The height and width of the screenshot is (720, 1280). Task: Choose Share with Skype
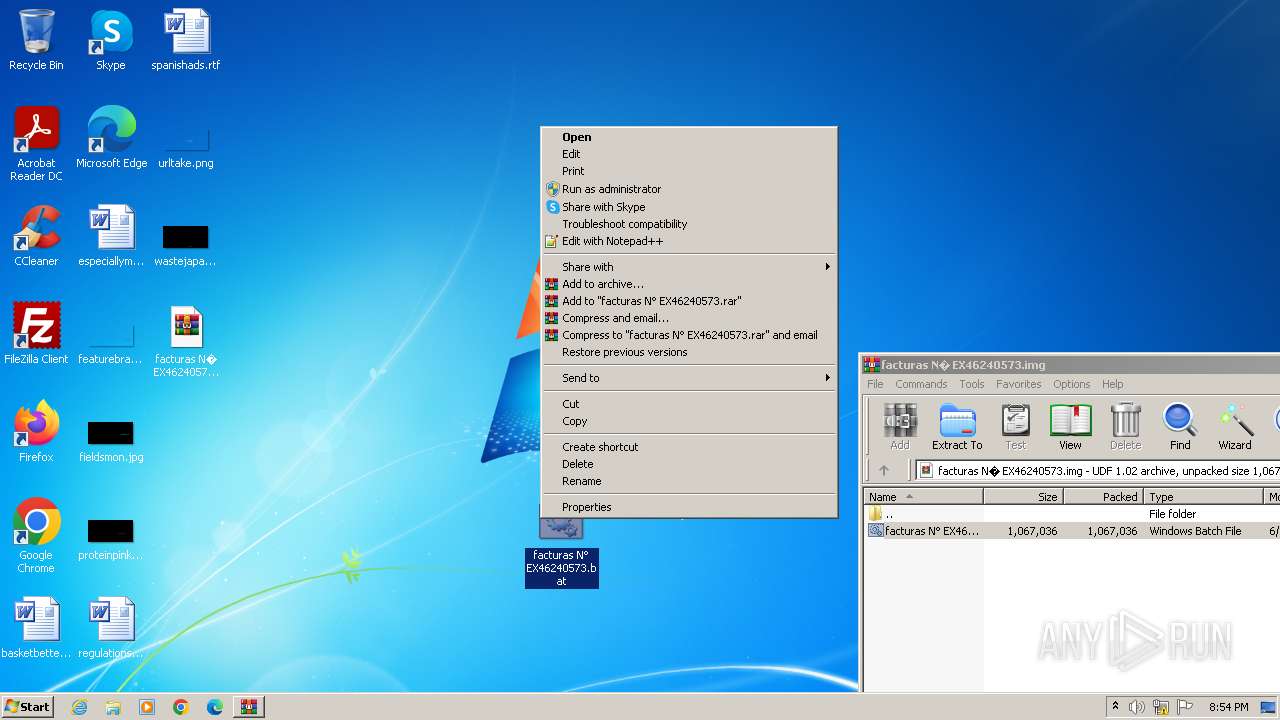(x=689, y=207)
